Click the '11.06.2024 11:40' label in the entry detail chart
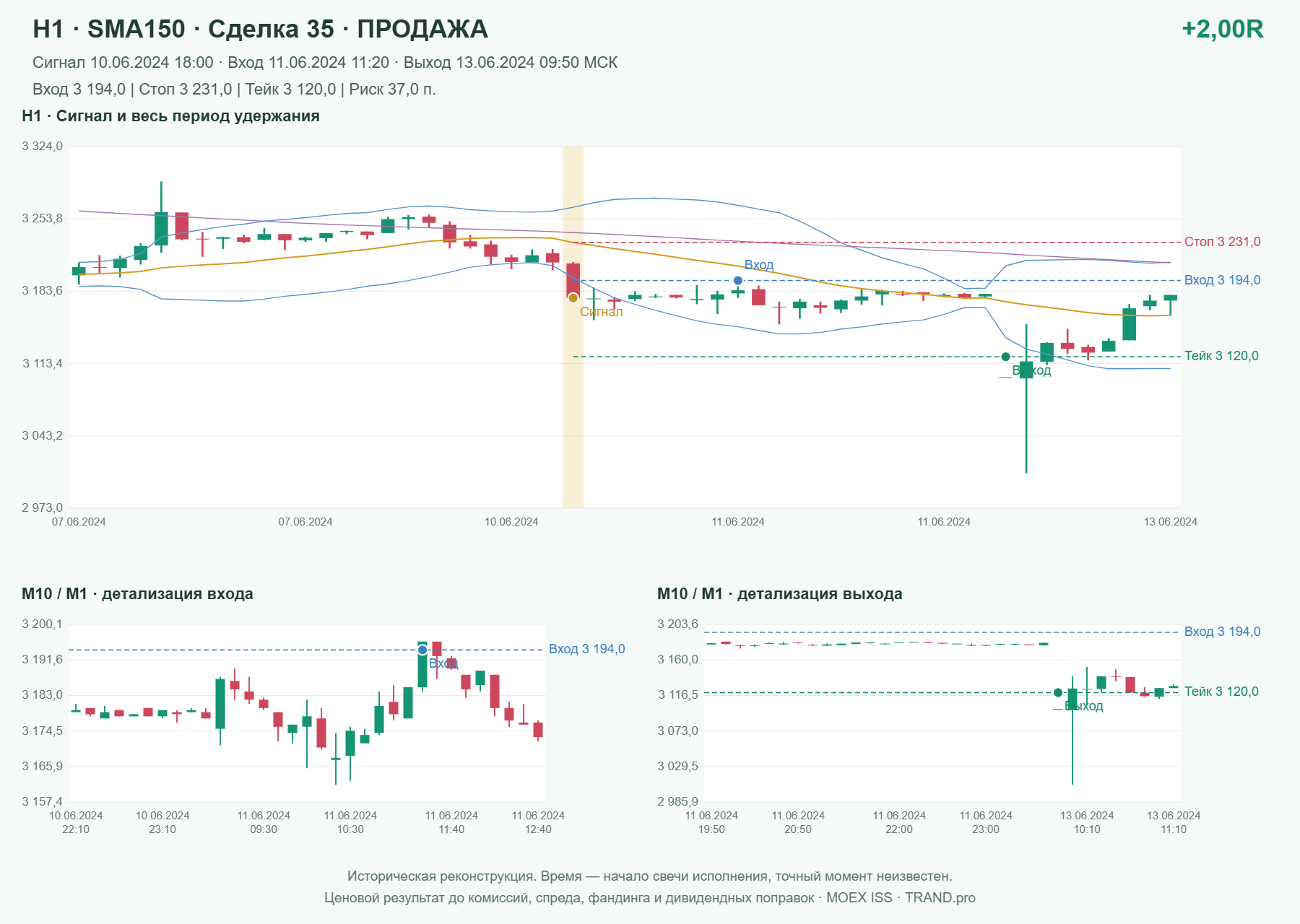 point(451,822)
